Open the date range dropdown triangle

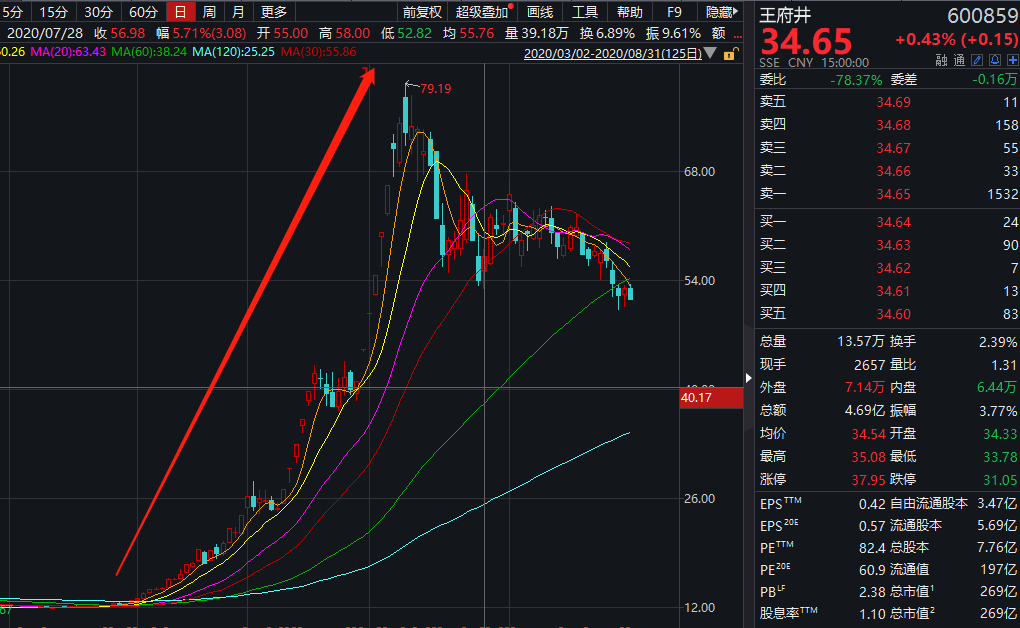coord(710,53)
